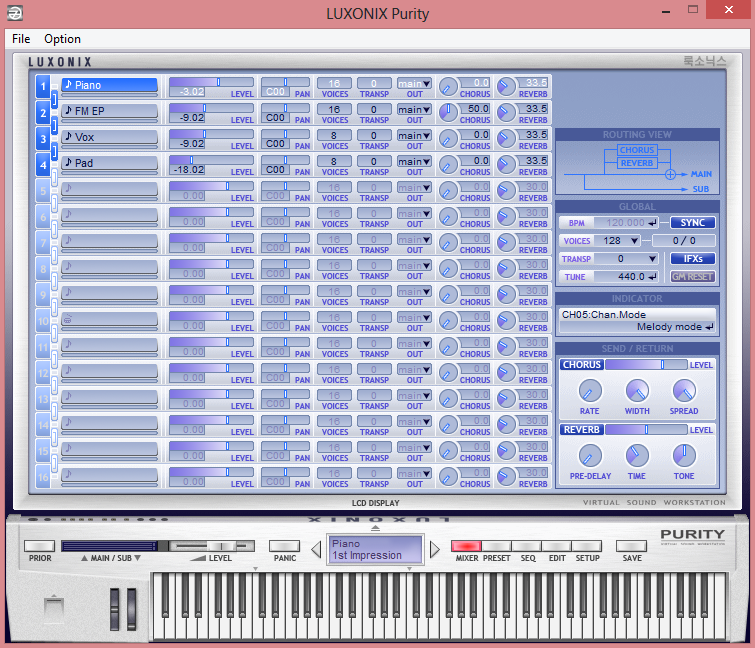This screenshot has width=755, height=648.
Task: Click the FM EP channel TRANSP field
Action: (x=374, y=109)
